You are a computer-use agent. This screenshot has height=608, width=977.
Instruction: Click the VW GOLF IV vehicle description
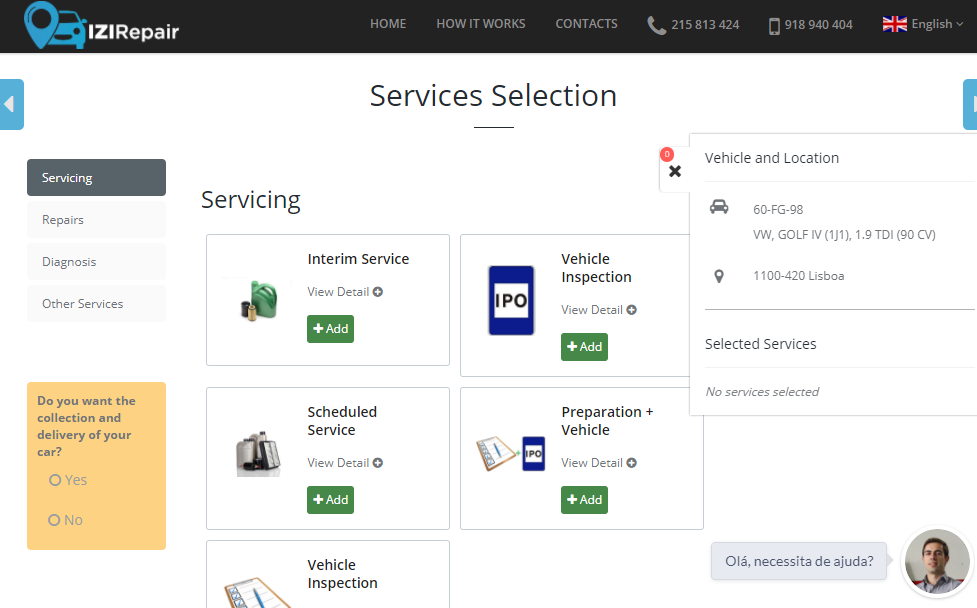[x=844, y=235]
